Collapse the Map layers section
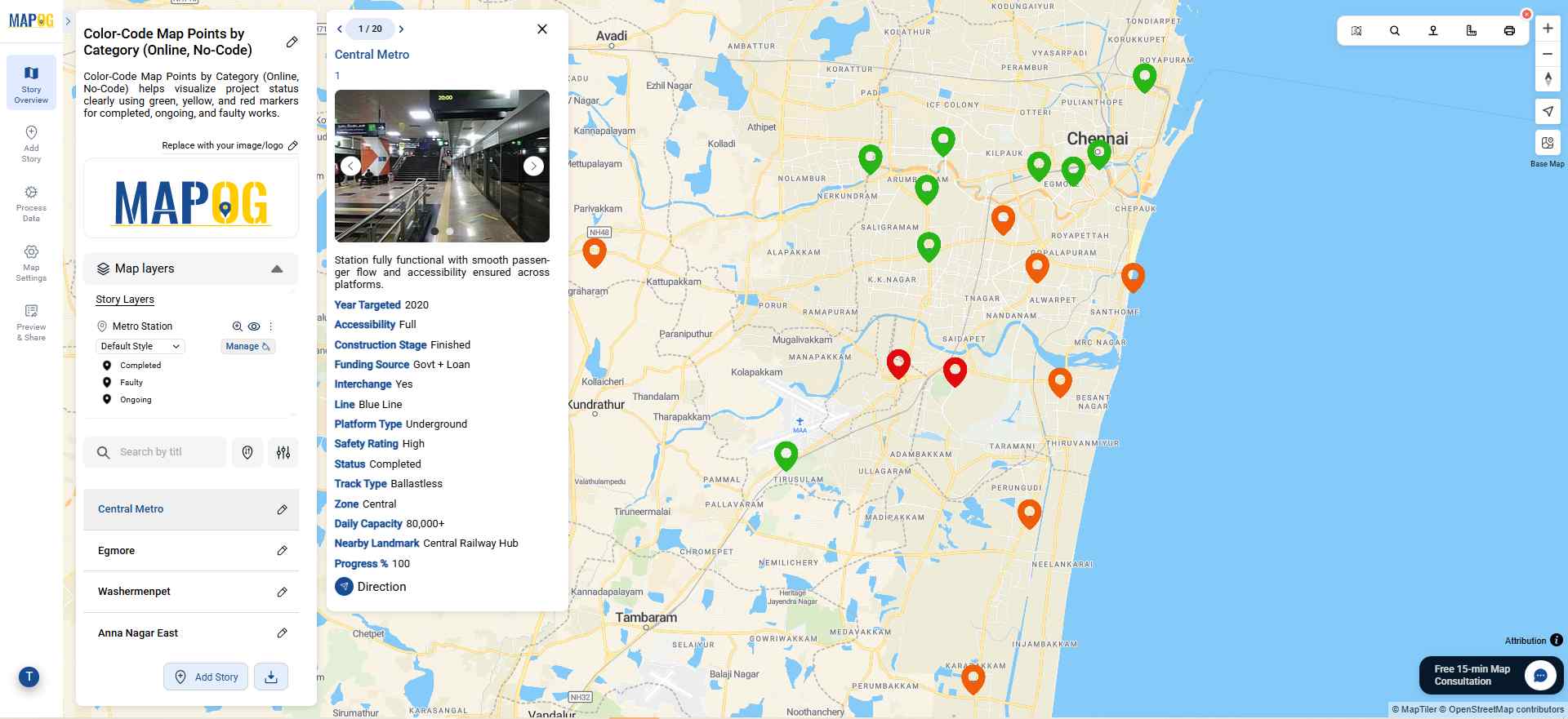 point(277,269)
